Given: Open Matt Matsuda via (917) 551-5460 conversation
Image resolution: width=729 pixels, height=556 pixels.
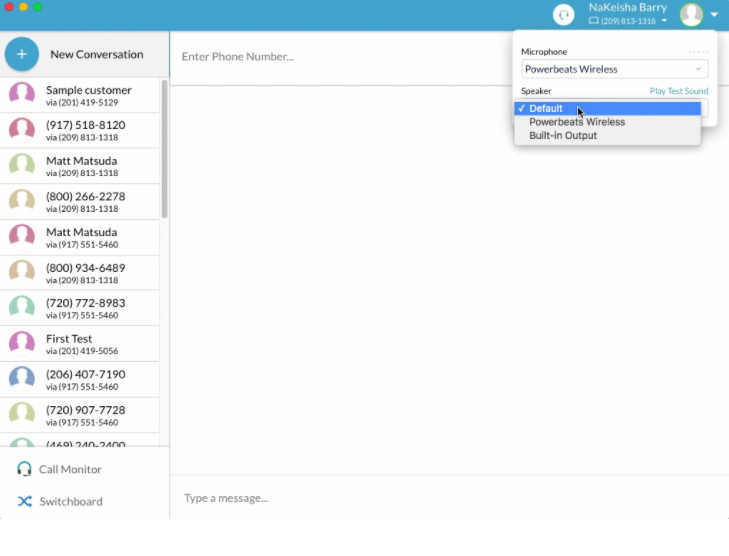Looking at the screenshot, I should point(80,238).
